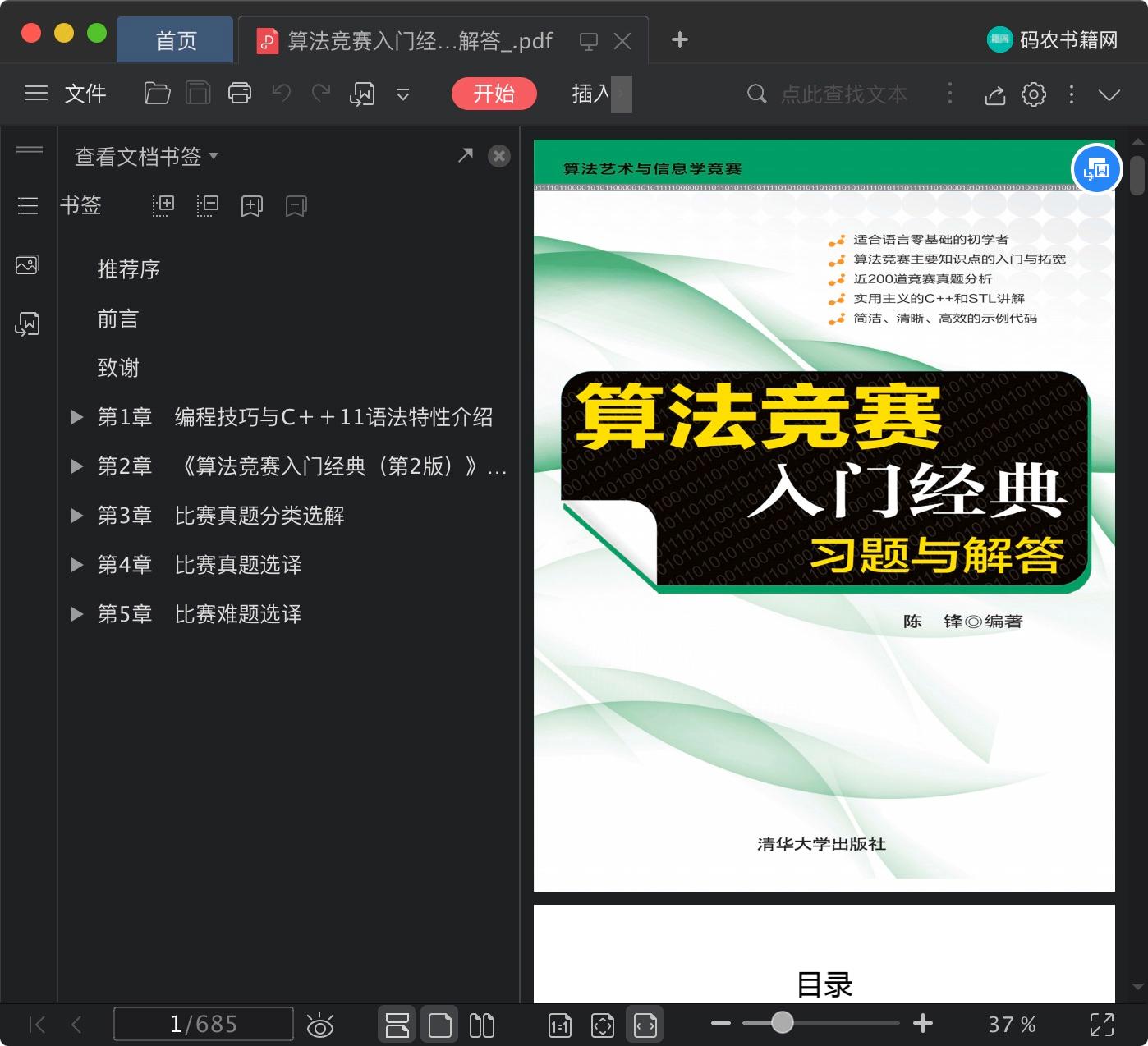Open the hamburger menu next to 文件

[x=36, y=94]
